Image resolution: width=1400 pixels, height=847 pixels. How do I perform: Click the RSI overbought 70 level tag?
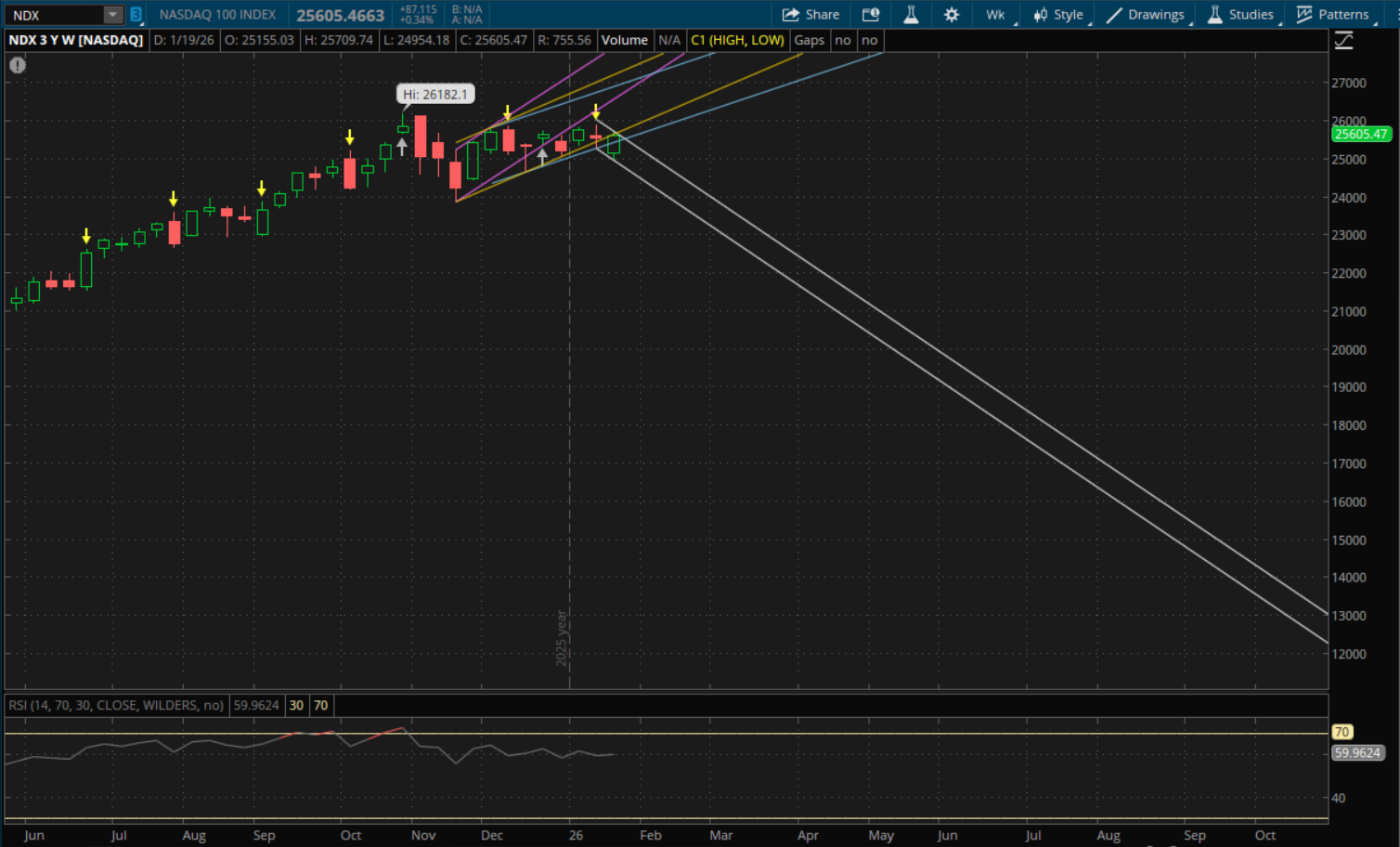point(1342,732)
